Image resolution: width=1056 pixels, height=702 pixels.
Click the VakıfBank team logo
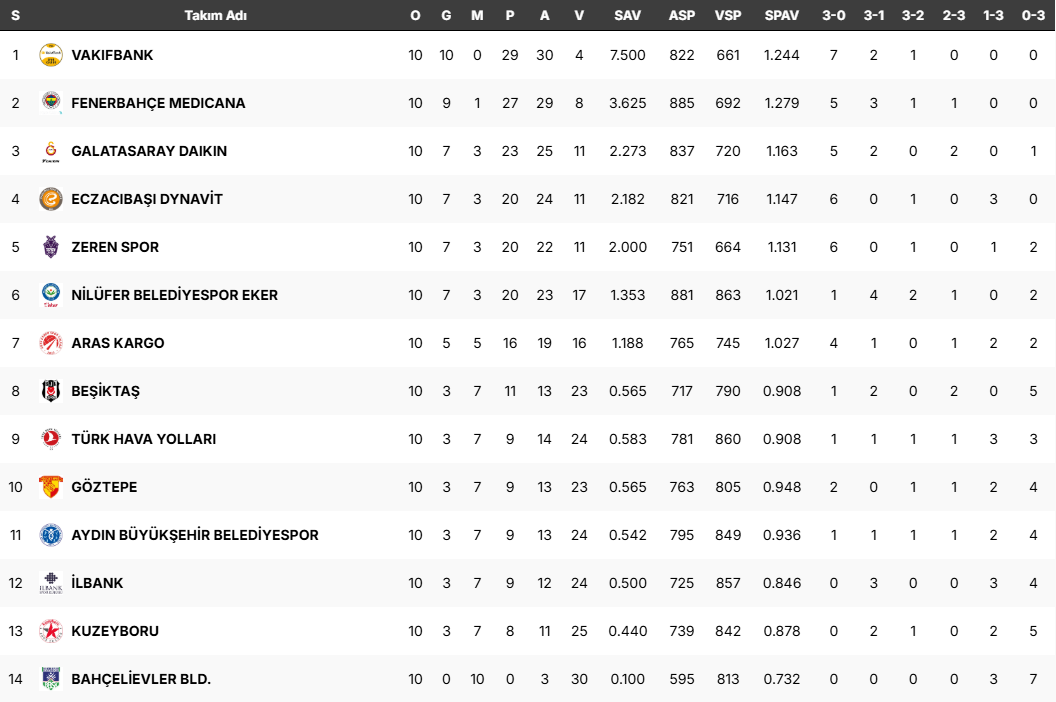pos(51,55)
